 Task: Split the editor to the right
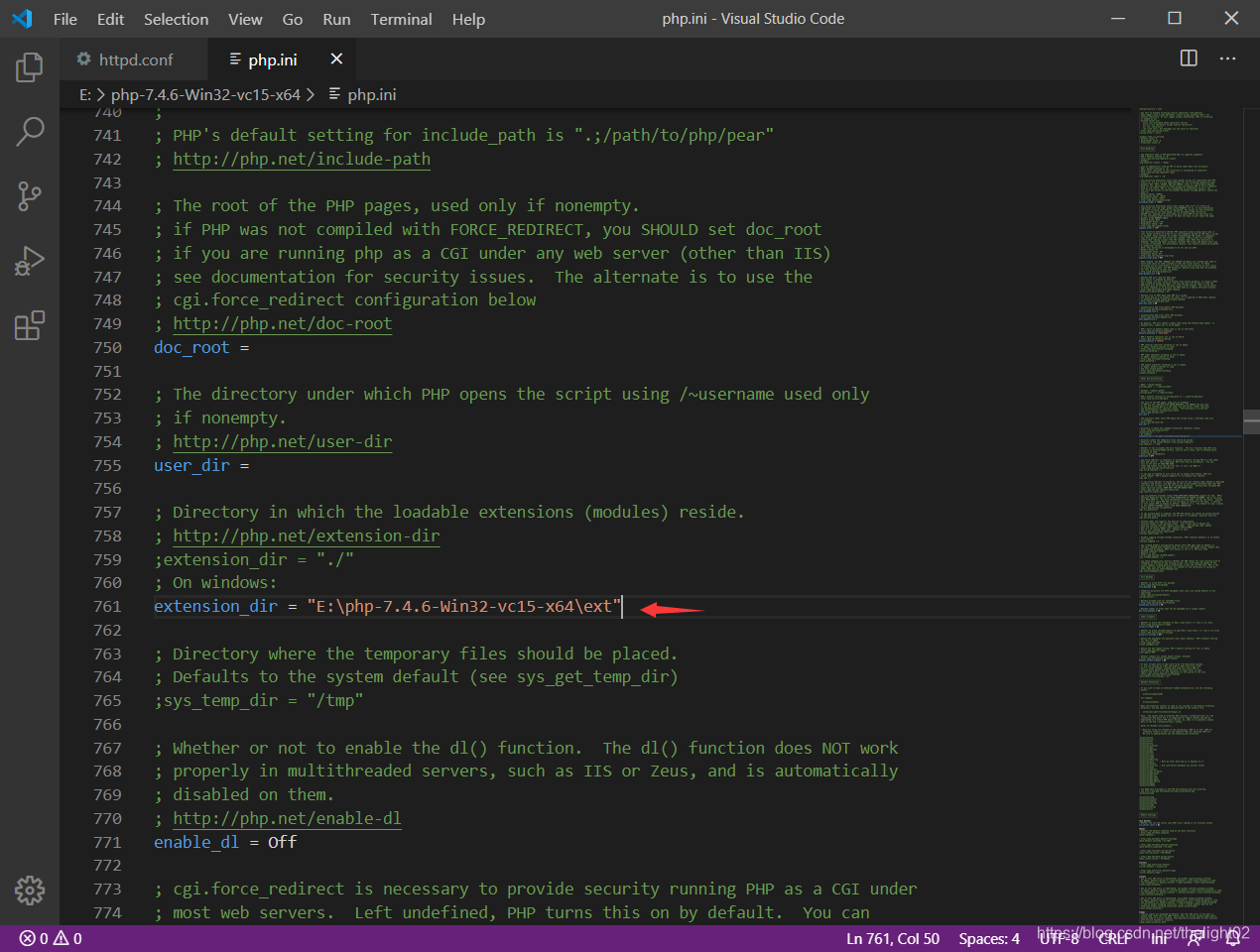click(1189, 59)
